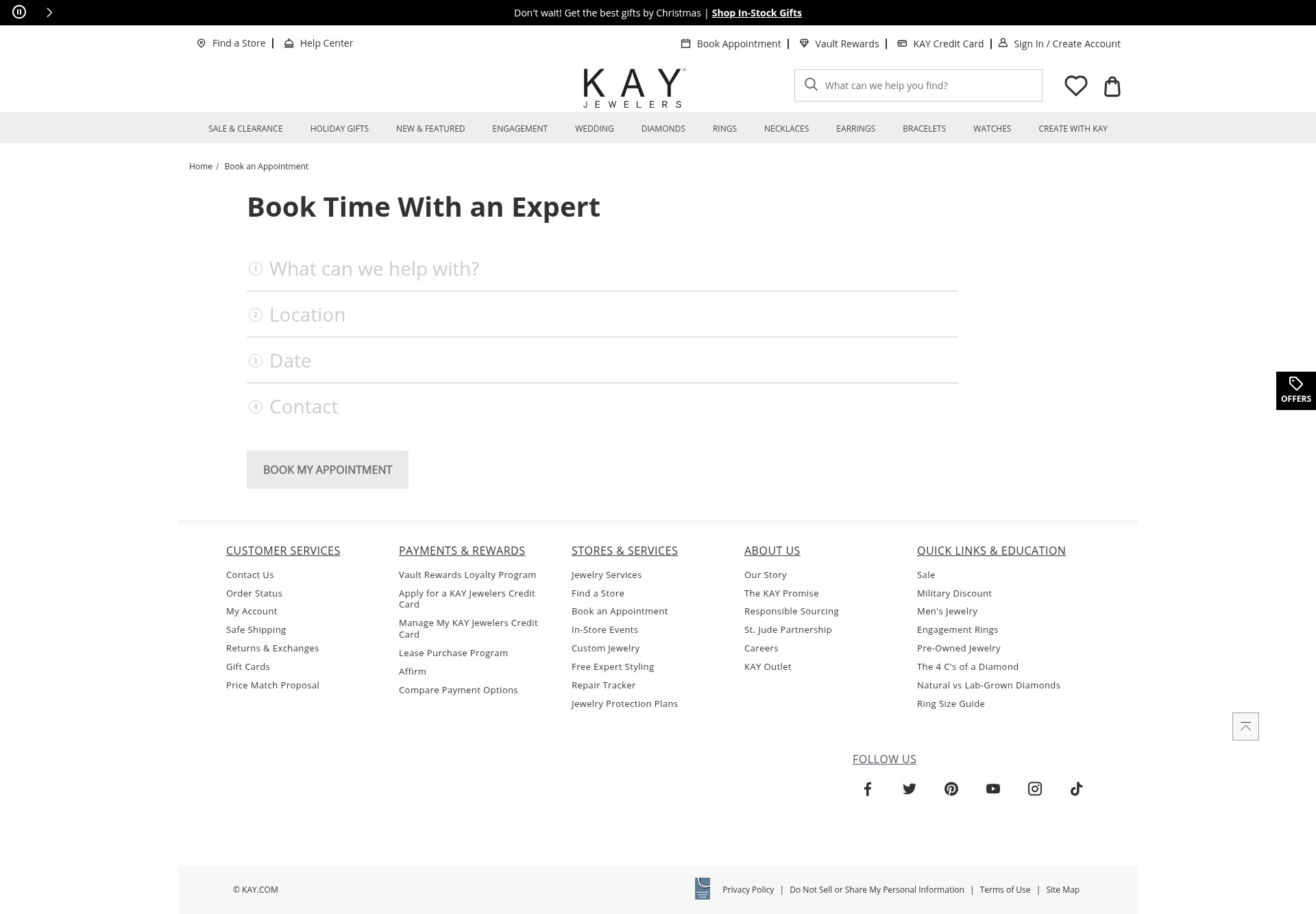Open Necklaces menu
1316x914 pixels.
[786, 128]
